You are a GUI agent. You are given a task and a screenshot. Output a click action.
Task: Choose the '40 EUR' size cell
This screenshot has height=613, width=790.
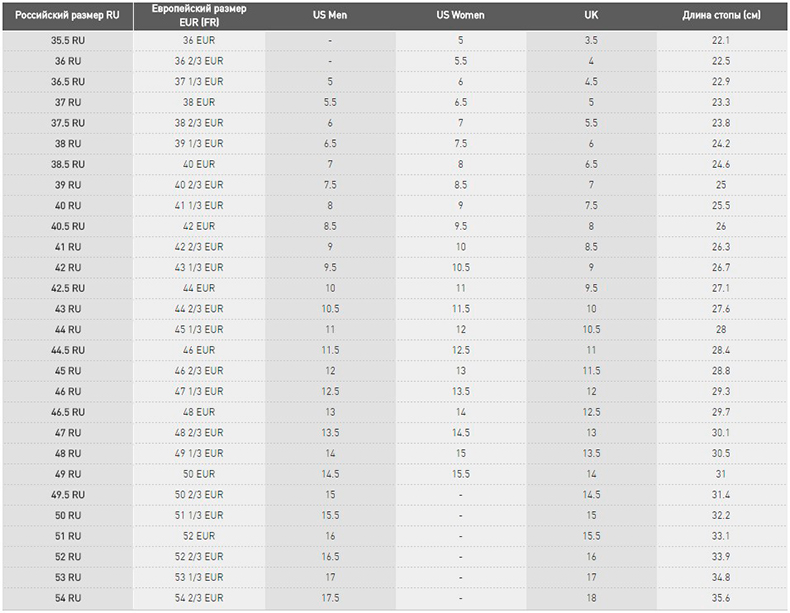pos(199,164)
